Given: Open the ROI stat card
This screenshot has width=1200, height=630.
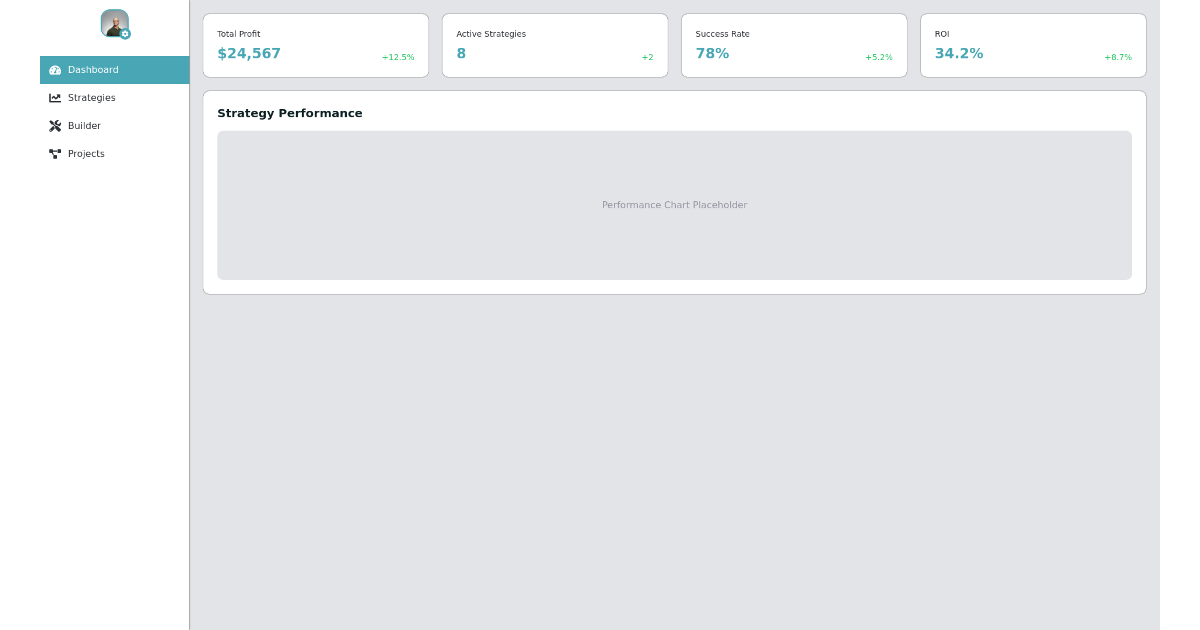Looking at the screenshot, I should click(x=1033, y=45).
